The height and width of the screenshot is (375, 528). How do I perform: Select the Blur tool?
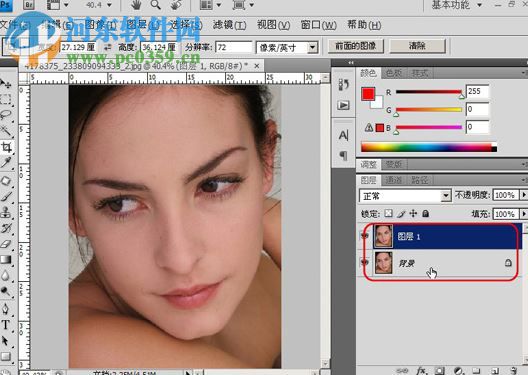pyautogui.click(x=5, y=276)
